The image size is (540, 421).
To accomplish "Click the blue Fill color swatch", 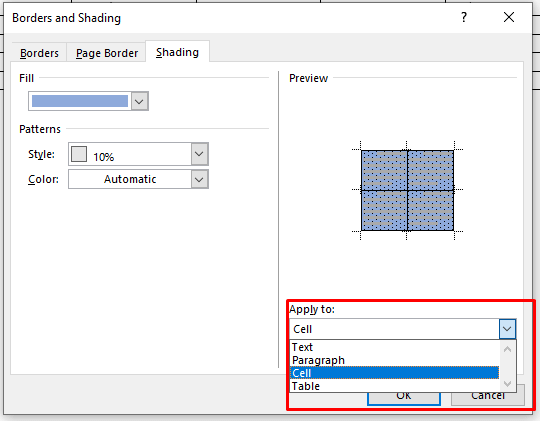I will 80,101.
